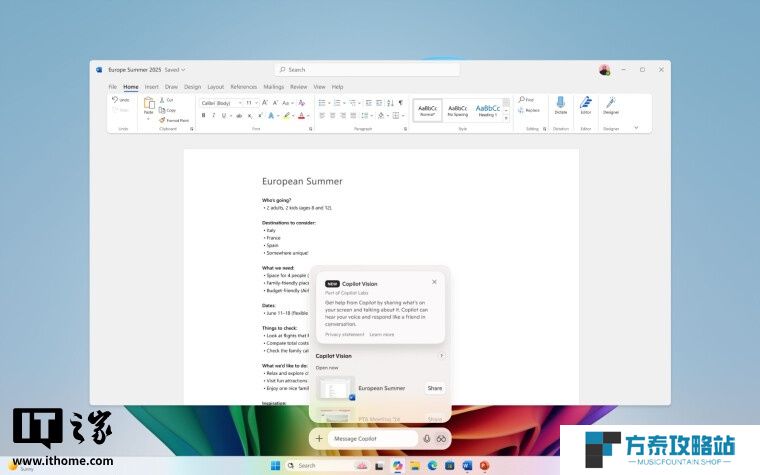
Task: Toggle Justify paragraph alignment
Action: tap(353, 115)
